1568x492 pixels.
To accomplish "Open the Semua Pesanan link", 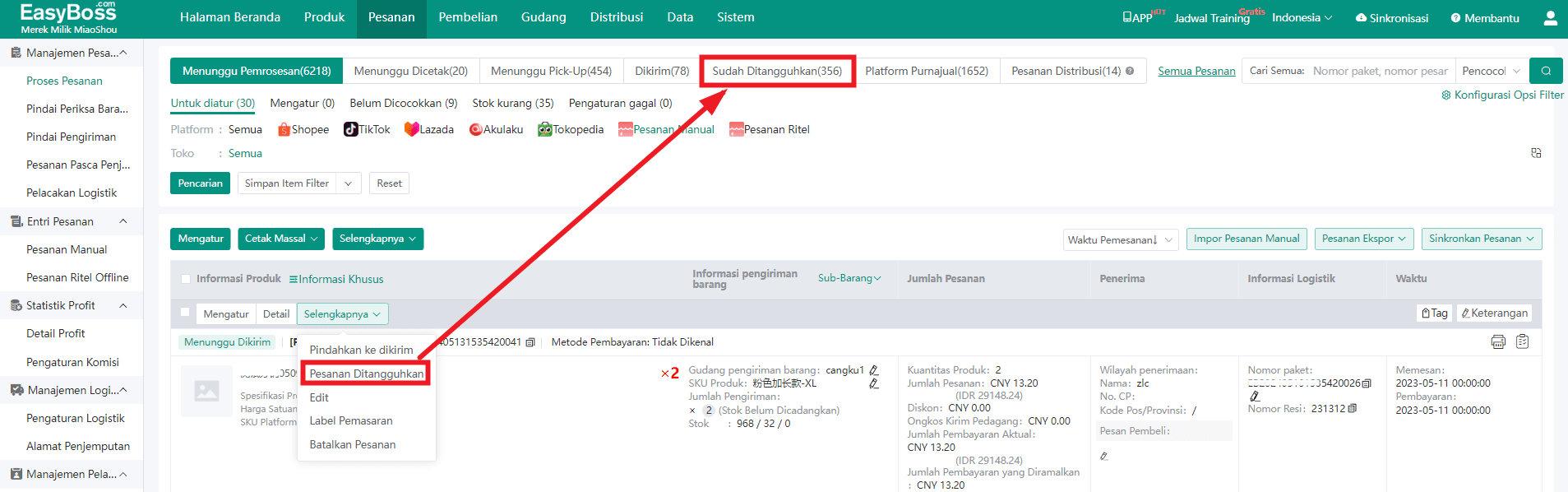I will [x=1196, y=72].
